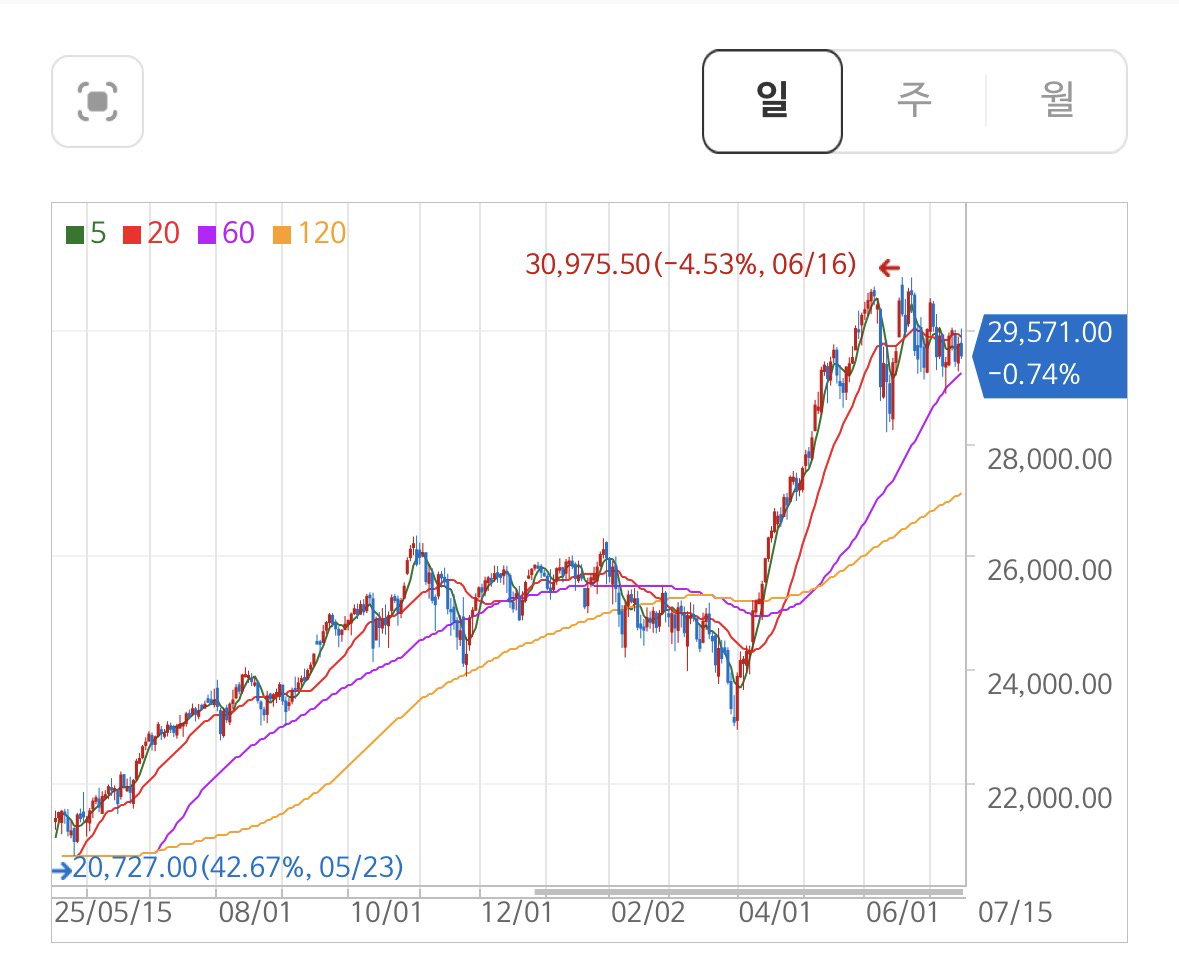
Task: Click the current price 29,571.00 tag
Action: point(1050,355)
